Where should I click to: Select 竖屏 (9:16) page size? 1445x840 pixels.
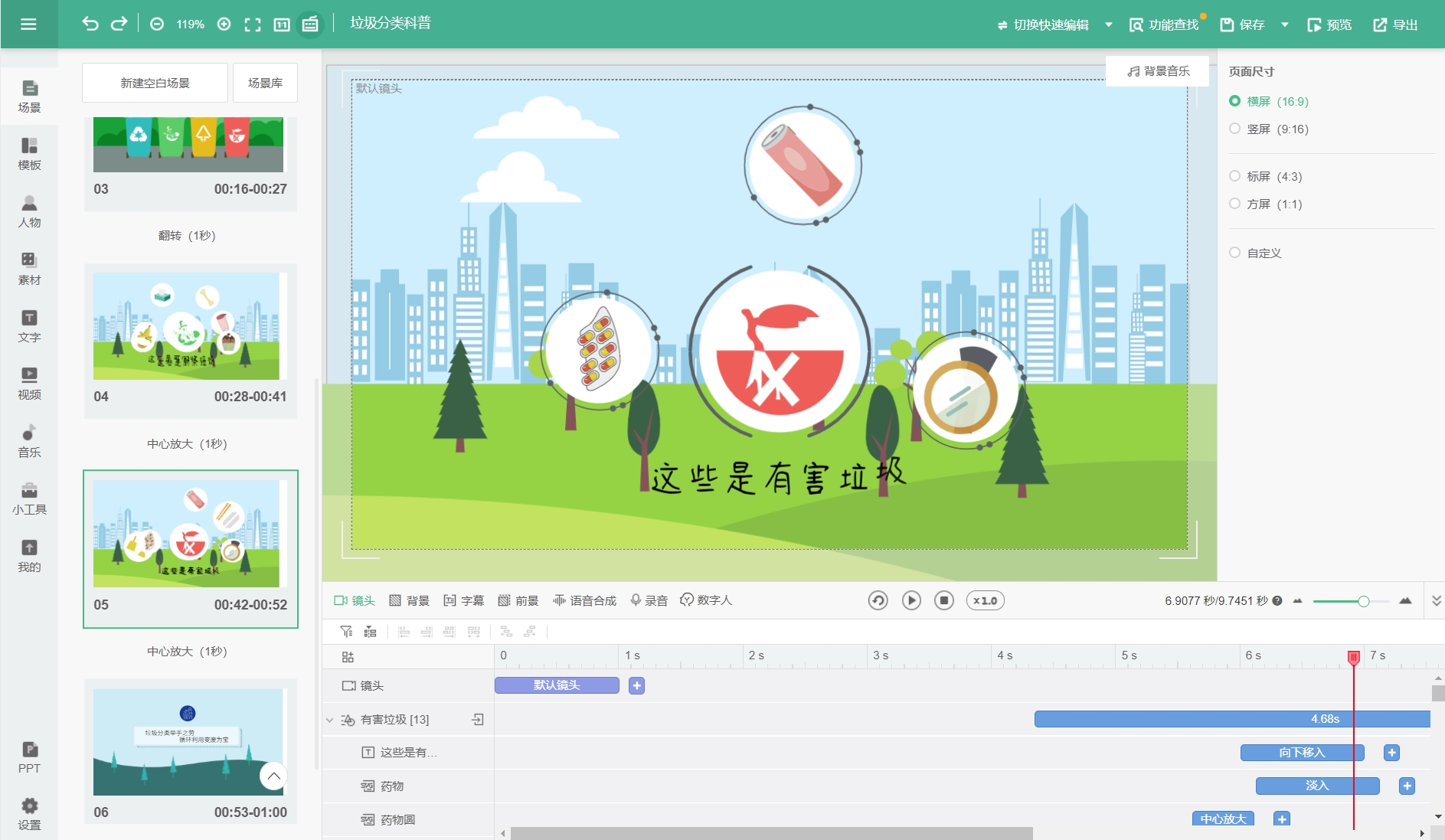(x=1269, y=129)
